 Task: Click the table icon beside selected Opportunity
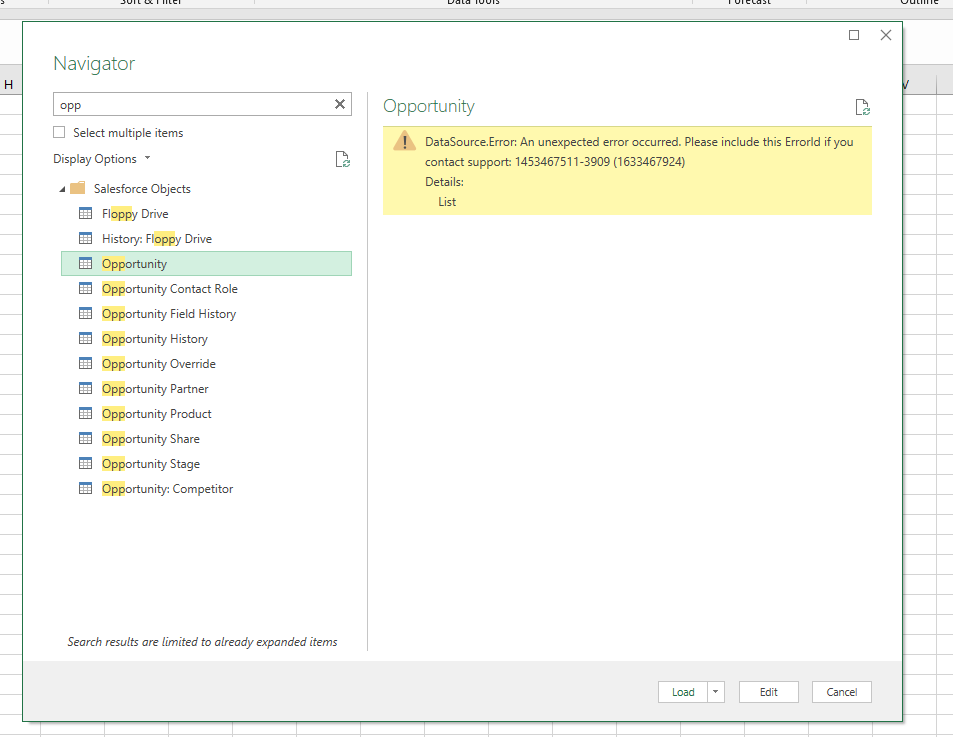tap(86, 263)
